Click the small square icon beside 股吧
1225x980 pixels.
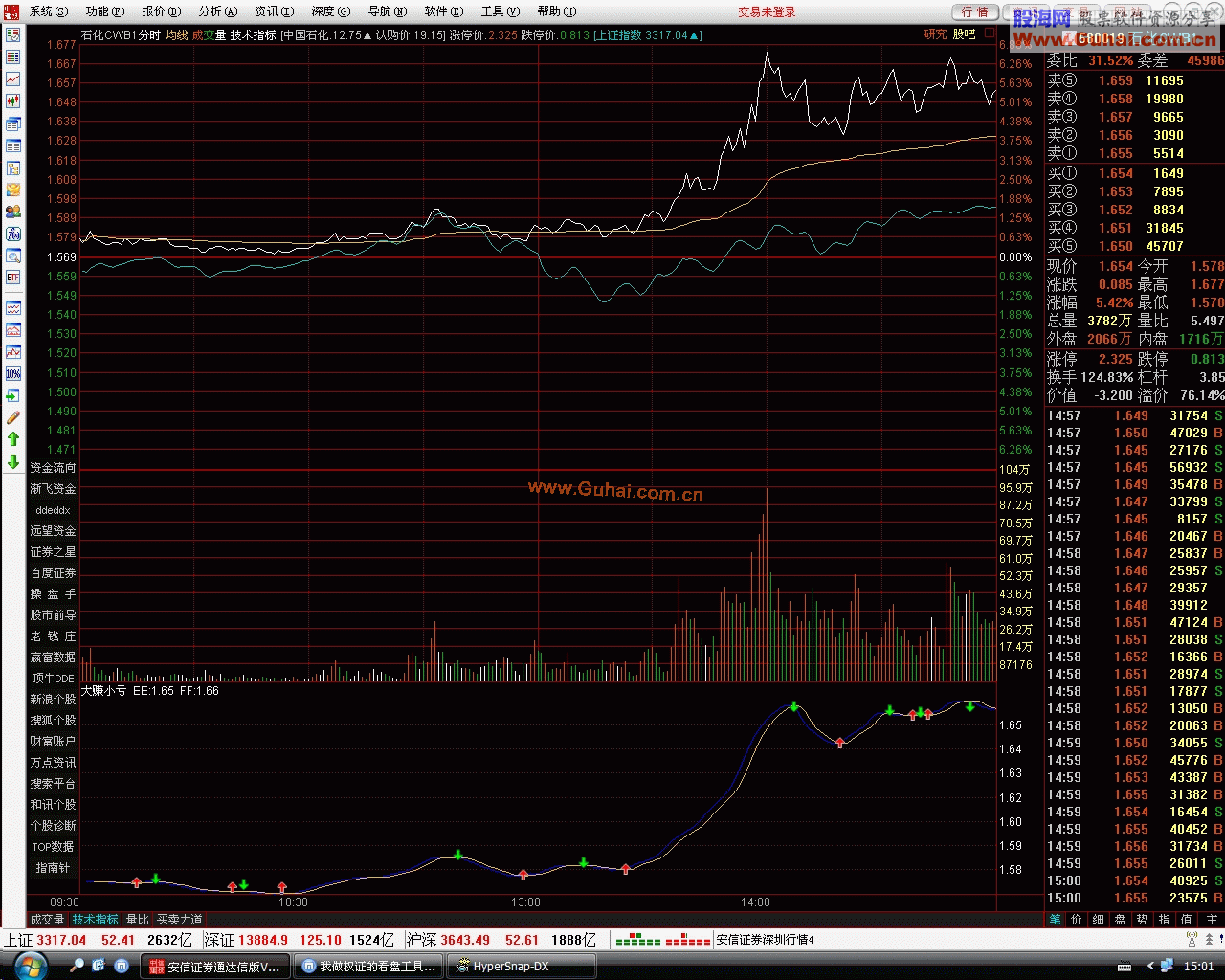coord(990,33)
